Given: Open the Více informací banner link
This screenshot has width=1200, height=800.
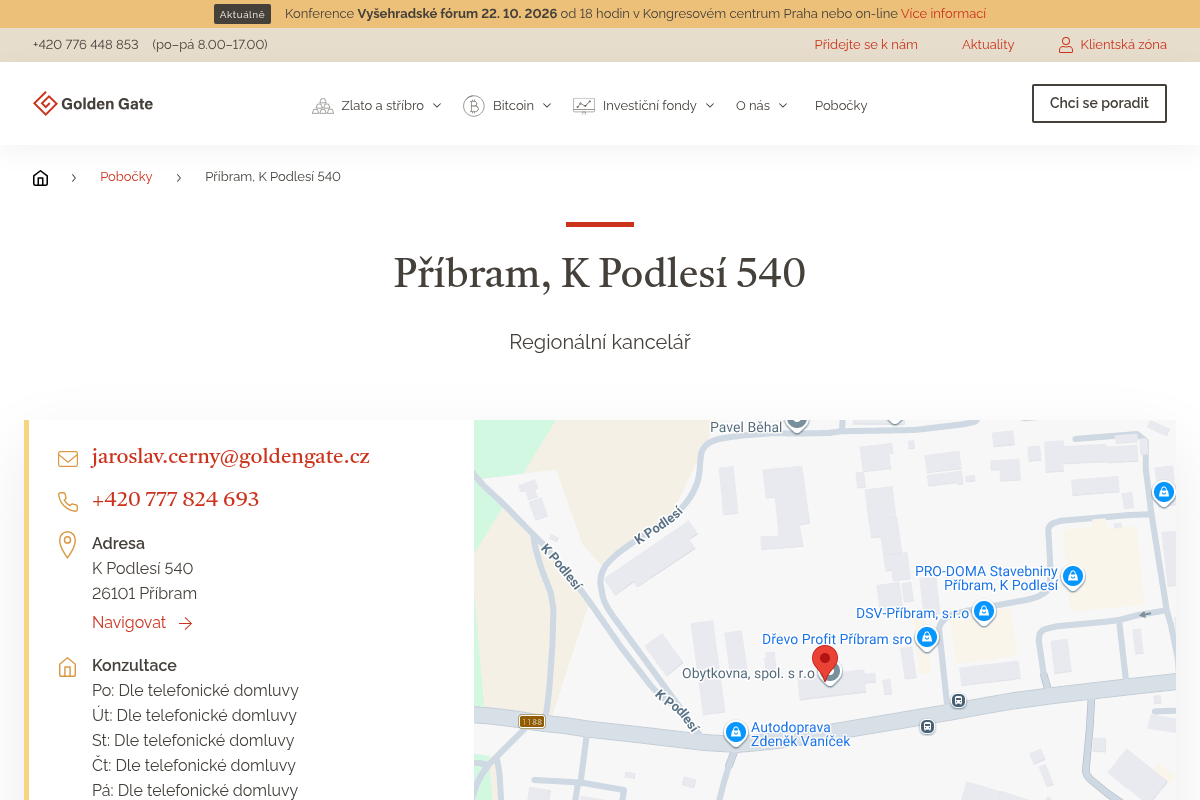Looking at the screenshot, I should 943,14.
